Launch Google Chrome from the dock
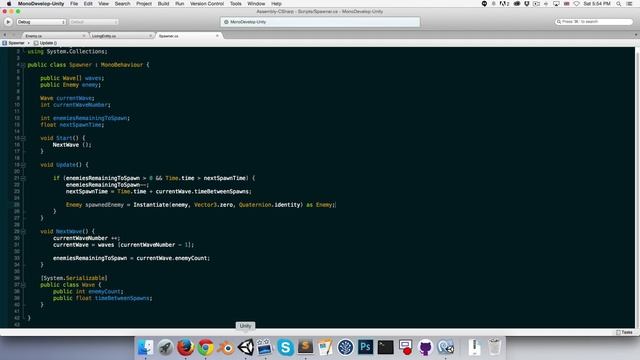This screenshot has height=360, width=640. click(x=206, y=347)
